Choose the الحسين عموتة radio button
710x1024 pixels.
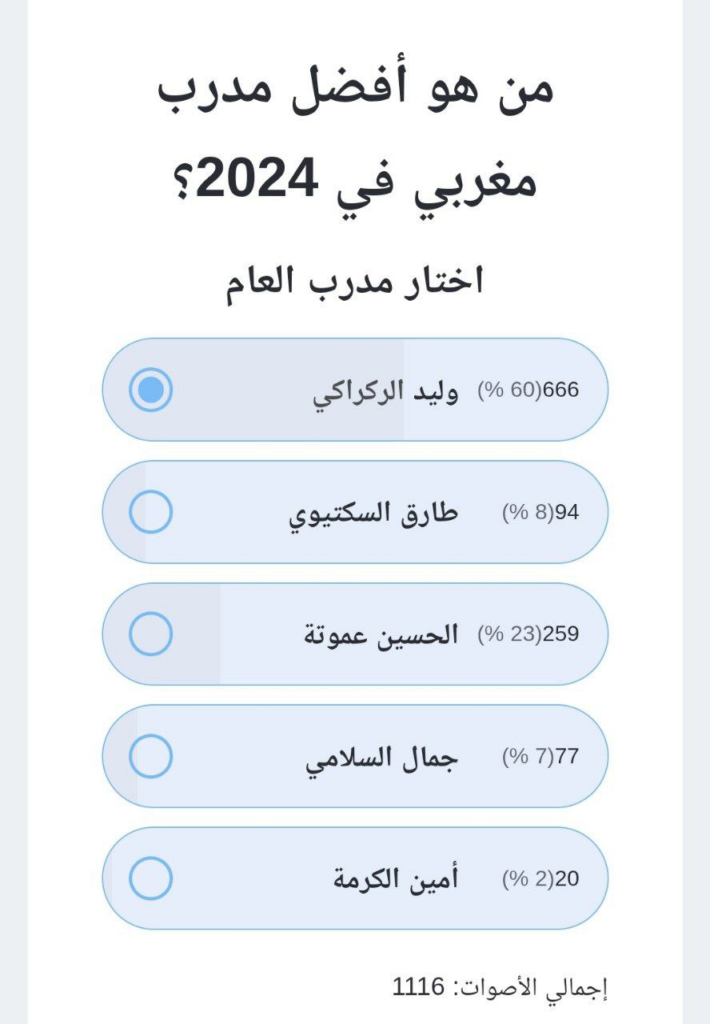151,634
